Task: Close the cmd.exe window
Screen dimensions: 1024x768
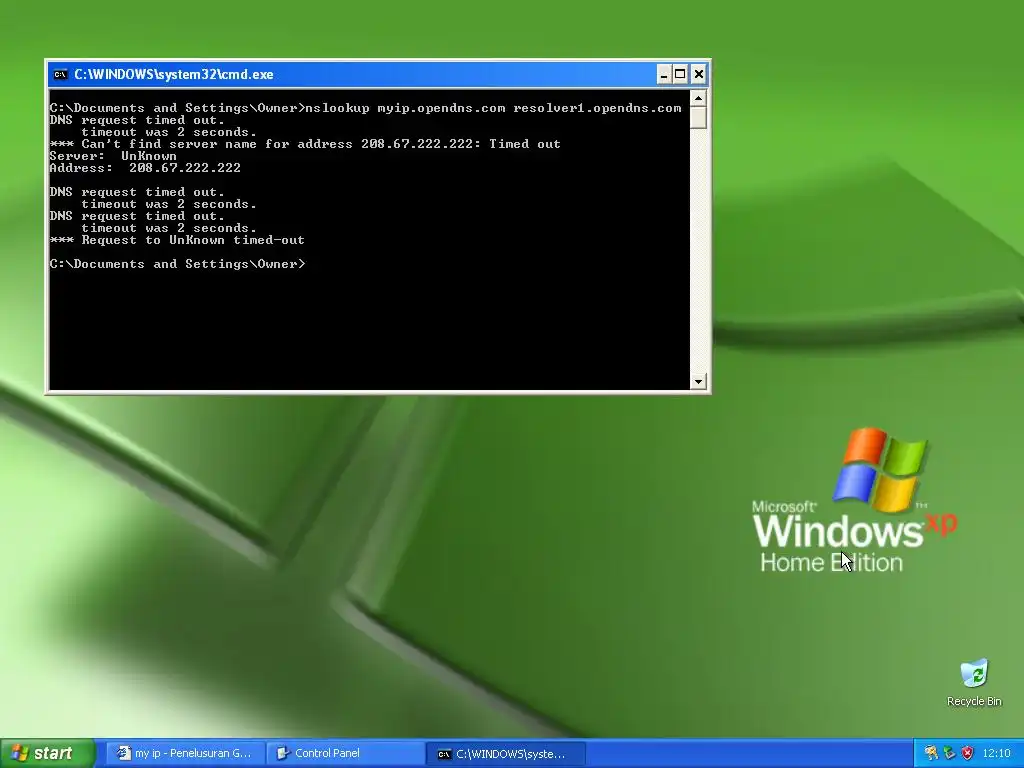Action: pyautogui.click(x=698, y=74)
